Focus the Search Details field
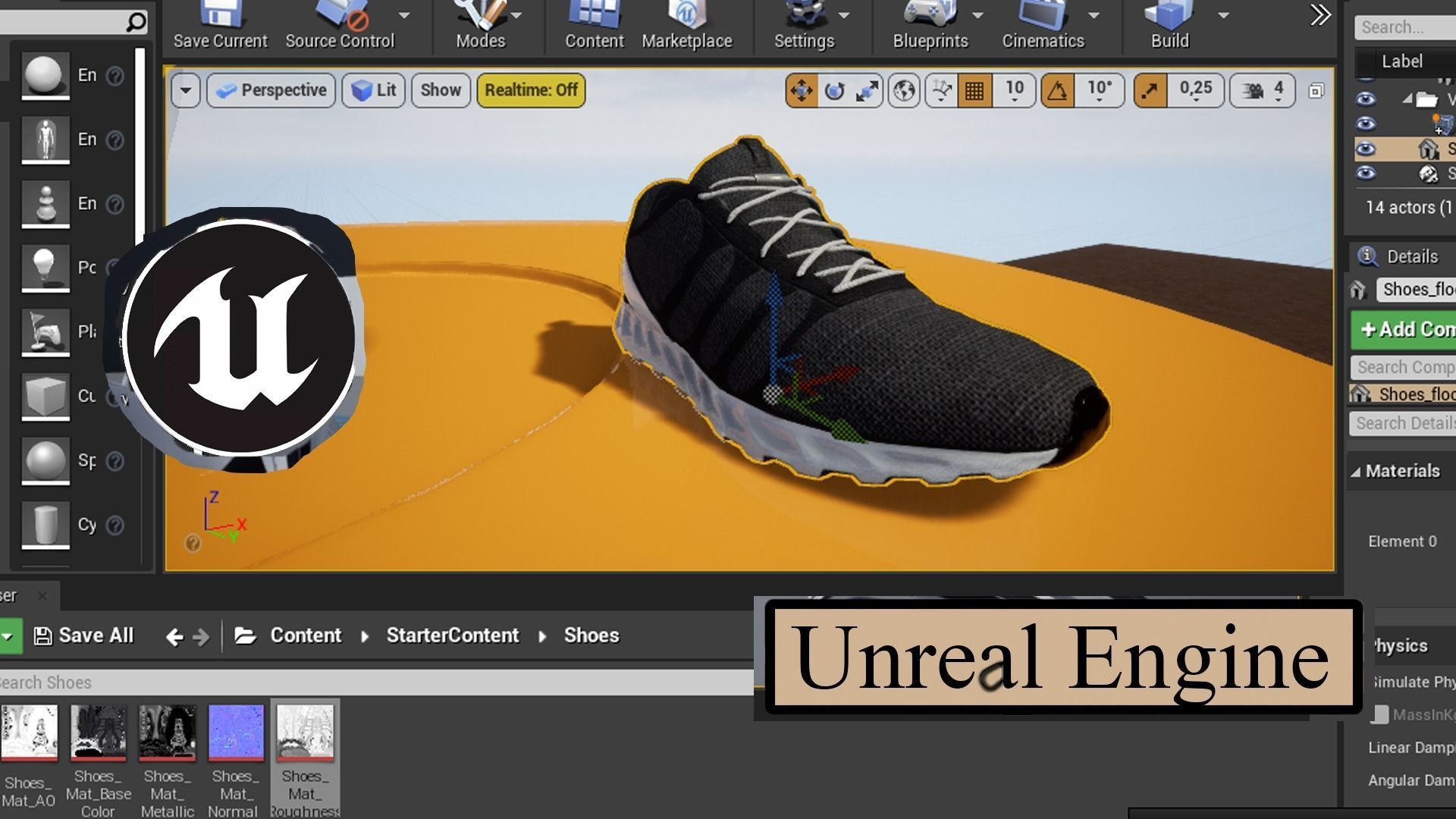 pos(1403,423)
